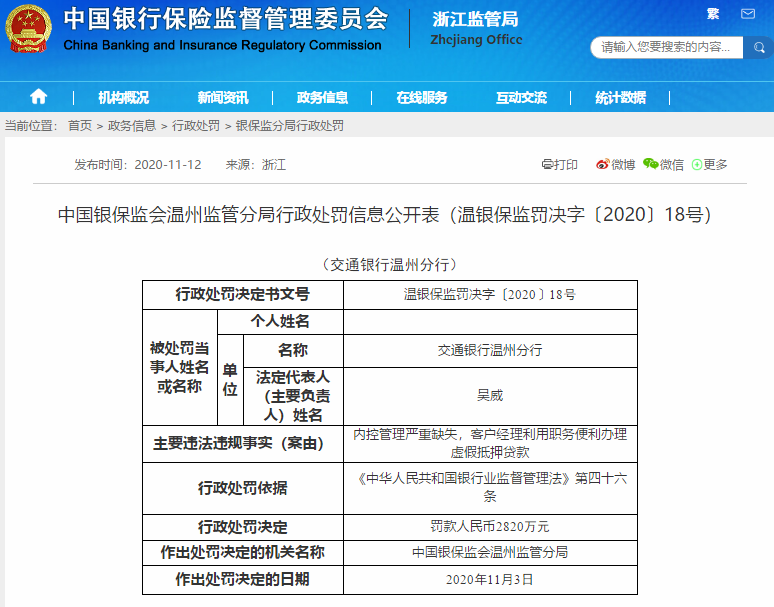This screenshot has height=607, width=774.
Task: Click the home icon in navigation bar
Action: pos(38,97)
